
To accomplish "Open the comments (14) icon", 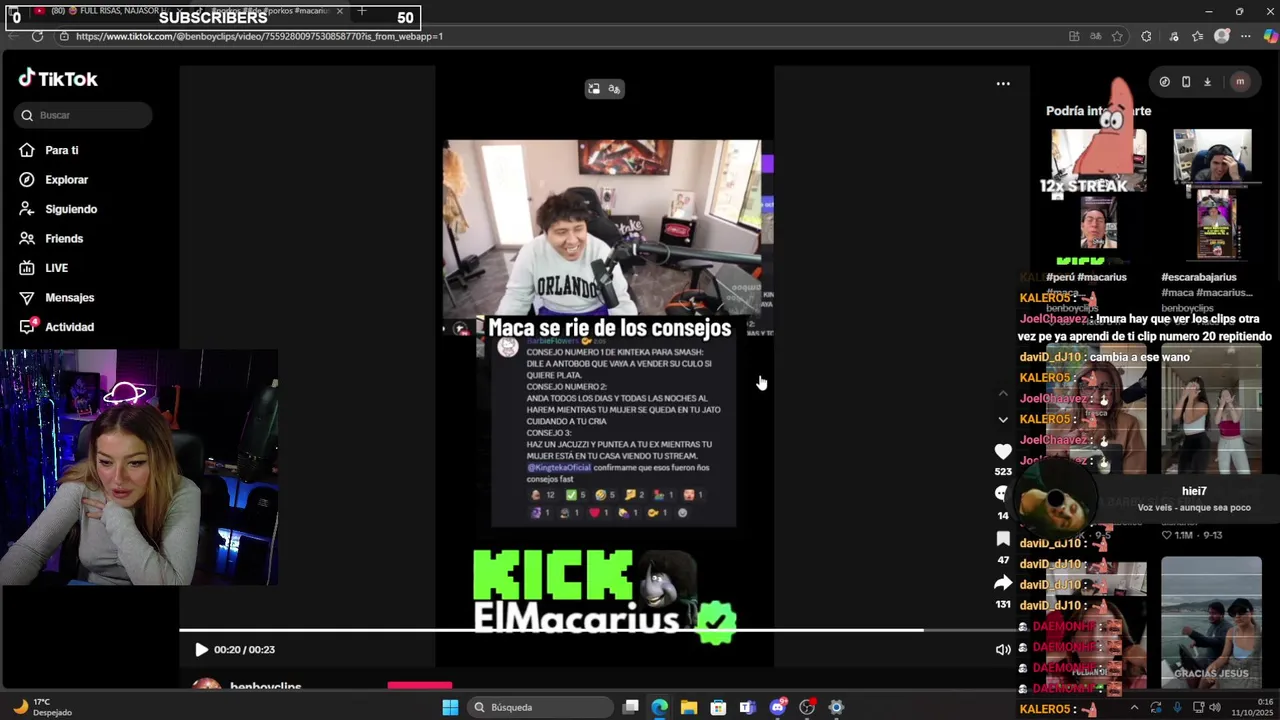I will [1003, 494].
